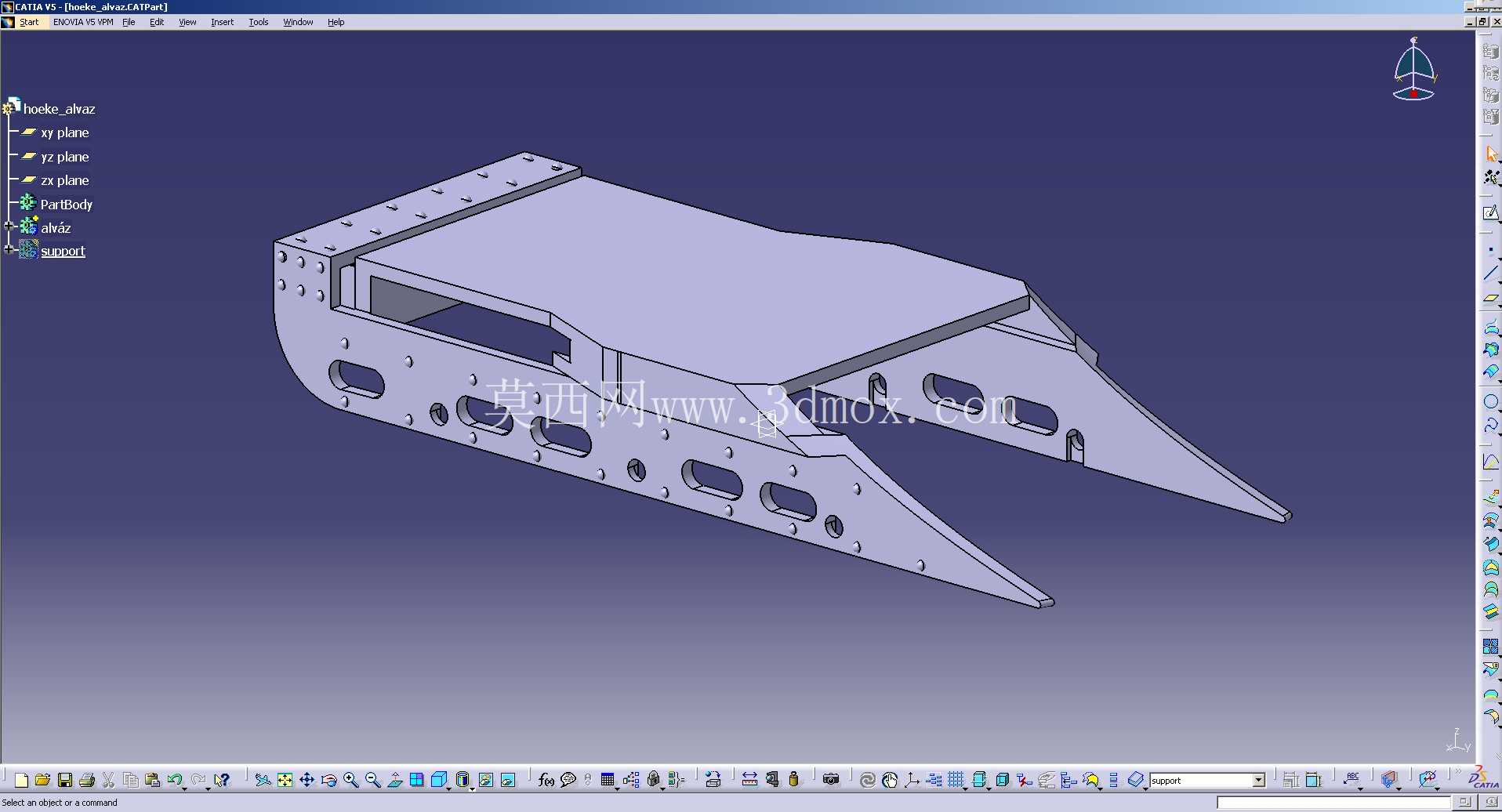Image resolution: width=1502 pixels, height=812 pixels.
Task: Click the Shading view mode cylinder icon
Action: [463, 780]
